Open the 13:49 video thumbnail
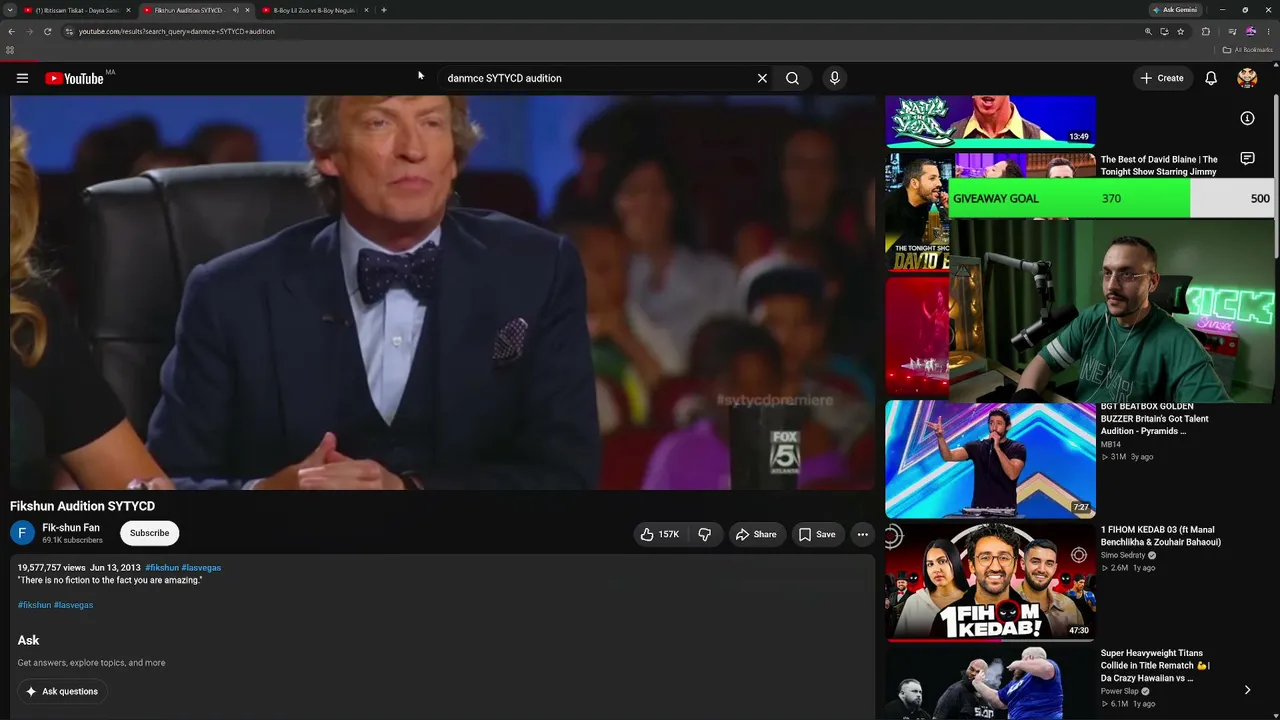Image resolution: width=1280 pixels, height=720 pixels. [x=990, y=121]
